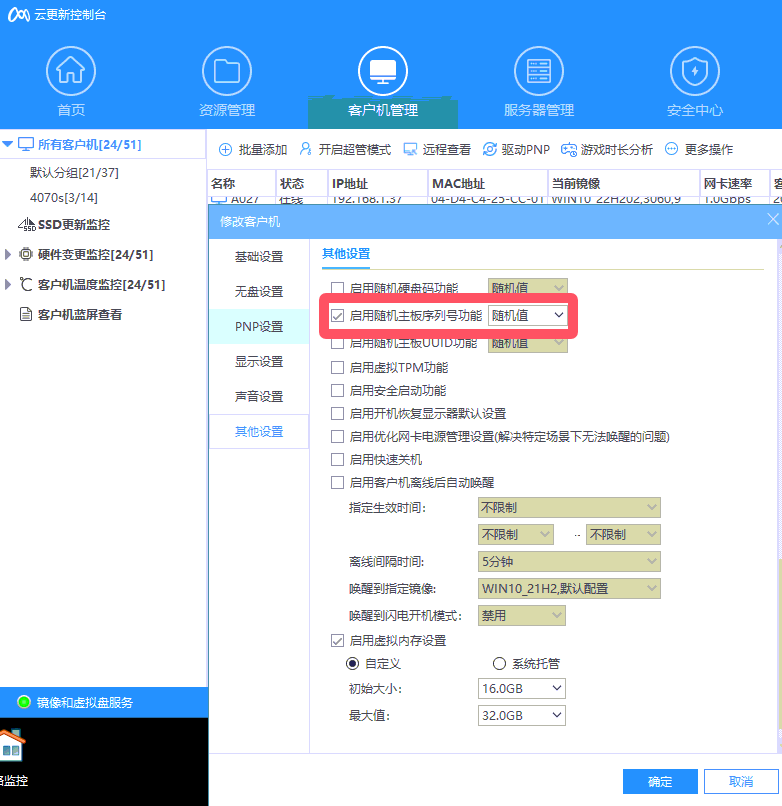782x806 pixels.
Task: Click the 客户机温度监控 temperature icon
Action: (x=26, y=284)
